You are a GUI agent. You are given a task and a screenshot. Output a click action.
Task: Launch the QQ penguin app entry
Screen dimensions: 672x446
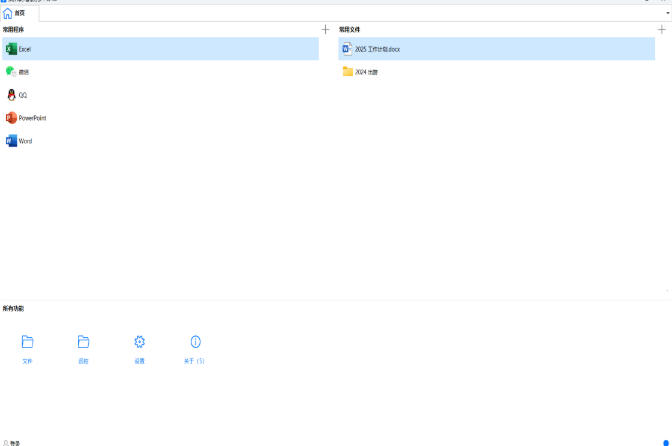click(22, 95)
